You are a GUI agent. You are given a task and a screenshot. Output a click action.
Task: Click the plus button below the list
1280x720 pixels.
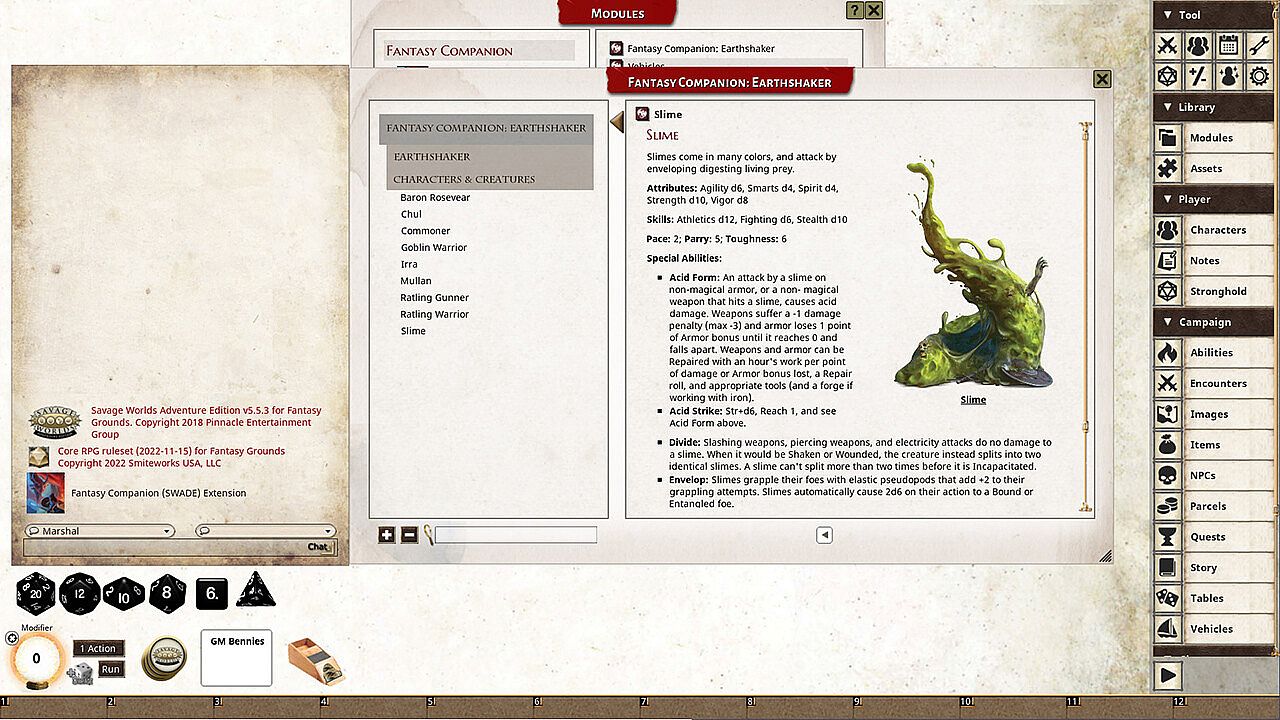tap(386, 535)
